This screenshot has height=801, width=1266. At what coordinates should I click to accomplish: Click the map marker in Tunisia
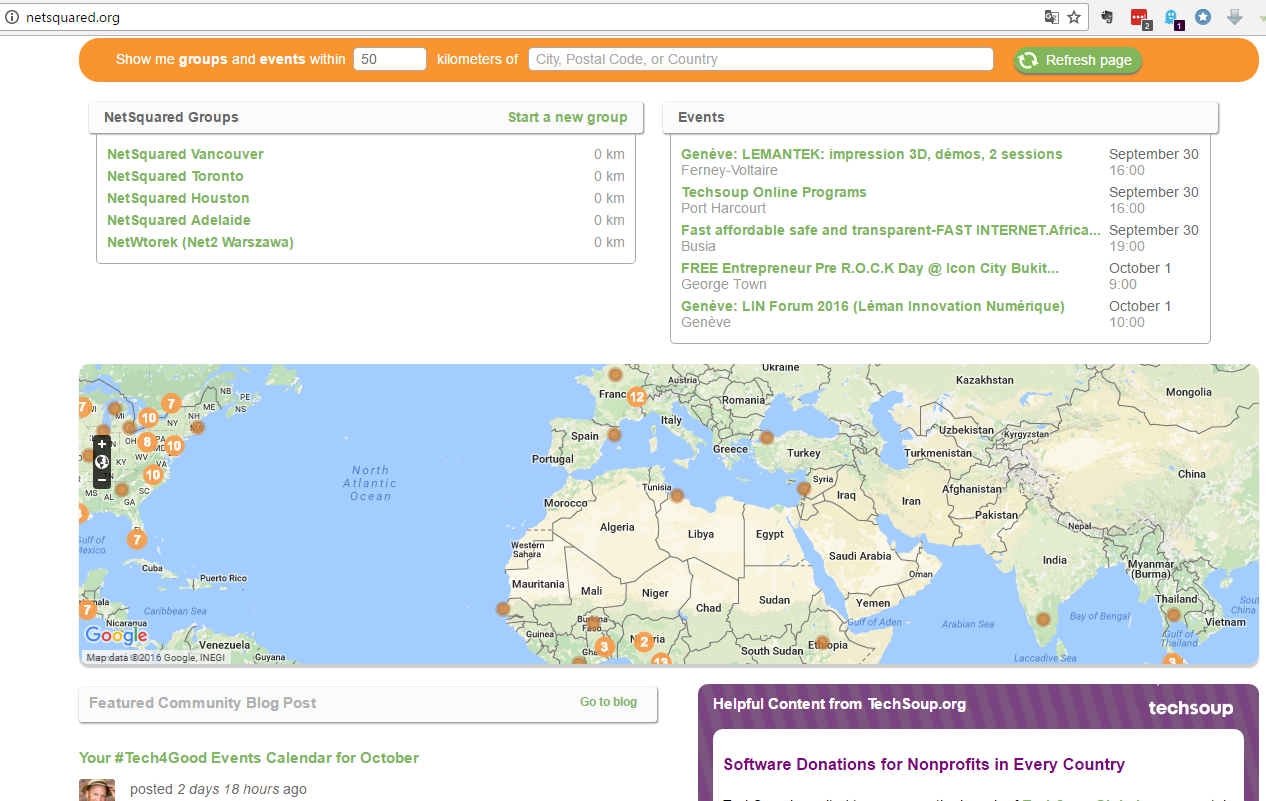[x=677, y=495]
